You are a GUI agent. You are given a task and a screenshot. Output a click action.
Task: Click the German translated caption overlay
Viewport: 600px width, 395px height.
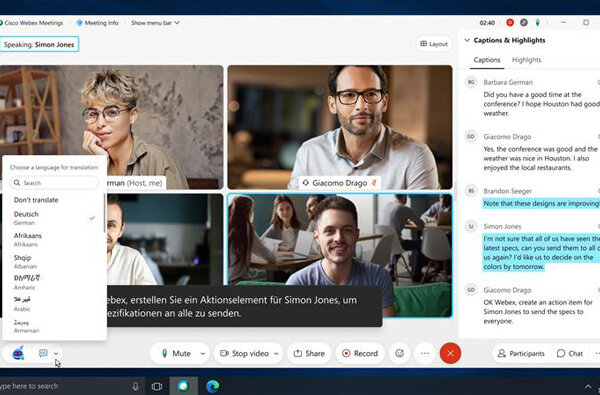tap(245, 306)
